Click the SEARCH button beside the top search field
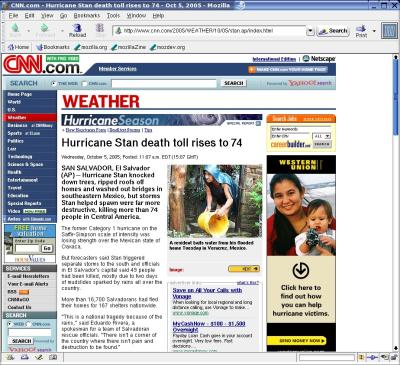The height and width of the screenshot is (365, 400). coord(234,83)
